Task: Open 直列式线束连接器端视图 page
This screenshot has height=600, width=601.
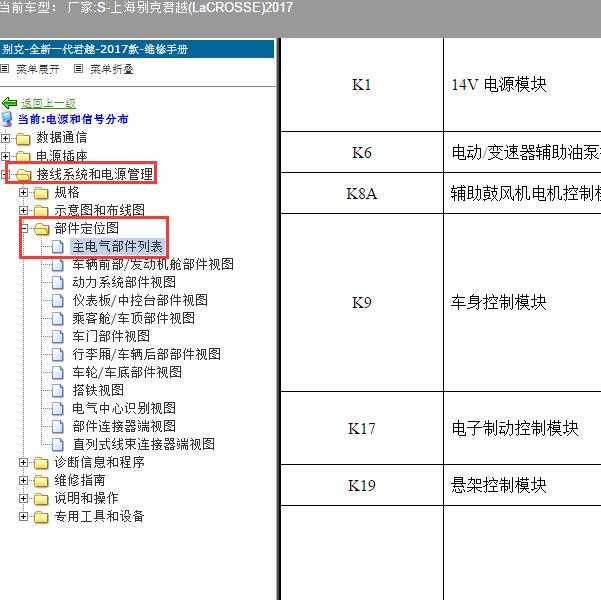Action: tap(143, 444)
